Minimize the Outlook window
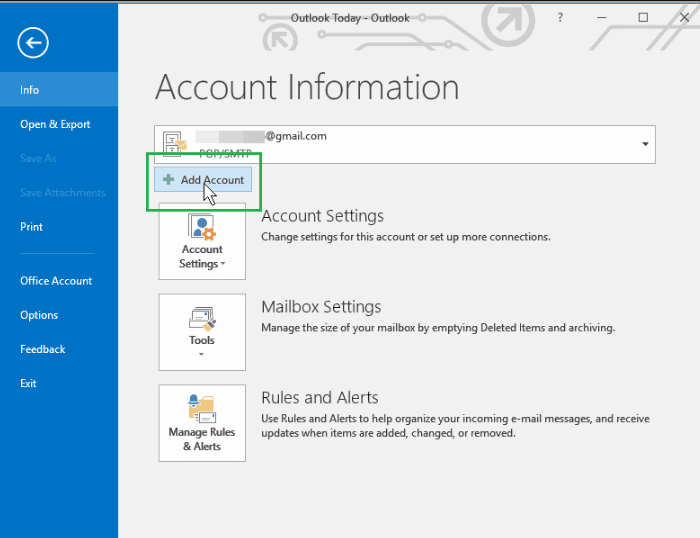Screen dimensions: 700x538 tap(600, 17)
